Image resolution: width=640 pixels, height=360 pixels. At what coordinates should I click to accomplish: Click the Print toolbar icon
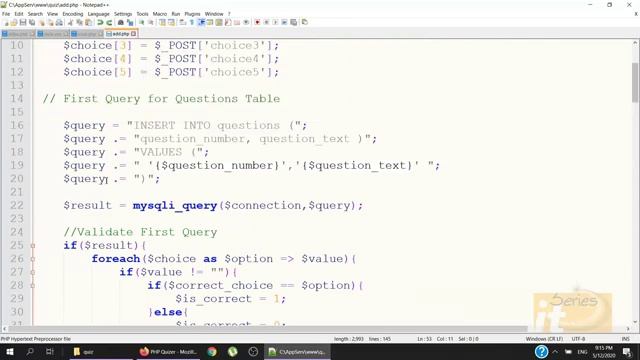pyautogui.click(x=59, y=22)
